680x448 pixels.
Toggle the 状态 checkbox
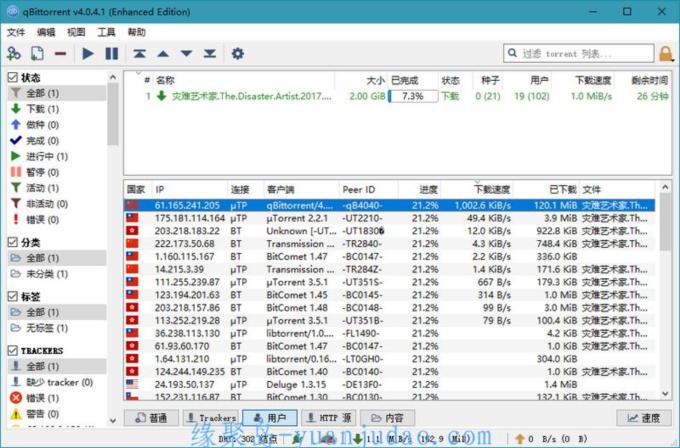point(13,78)
